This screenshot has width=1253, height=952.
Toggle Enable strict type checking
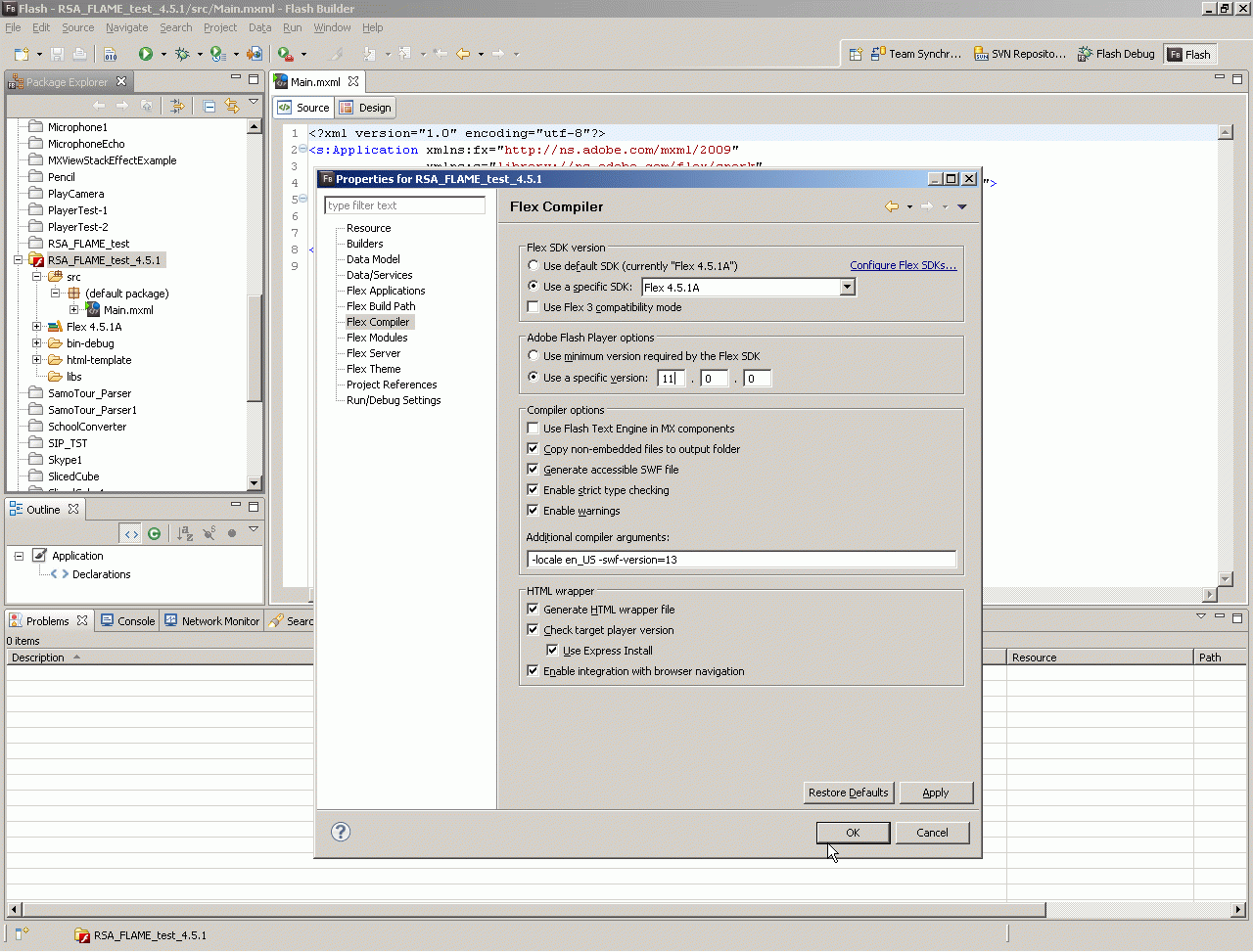[x=534, y=490]
